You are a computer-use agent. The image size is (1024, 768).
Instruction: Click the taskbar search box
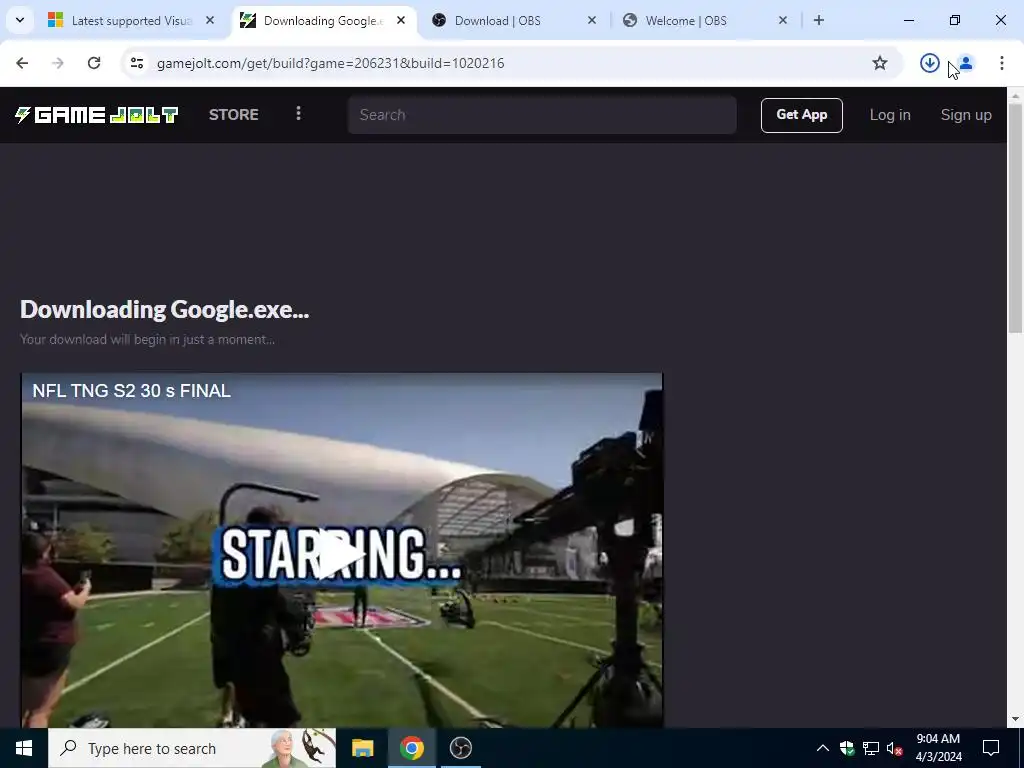click(x=192, y=748)
